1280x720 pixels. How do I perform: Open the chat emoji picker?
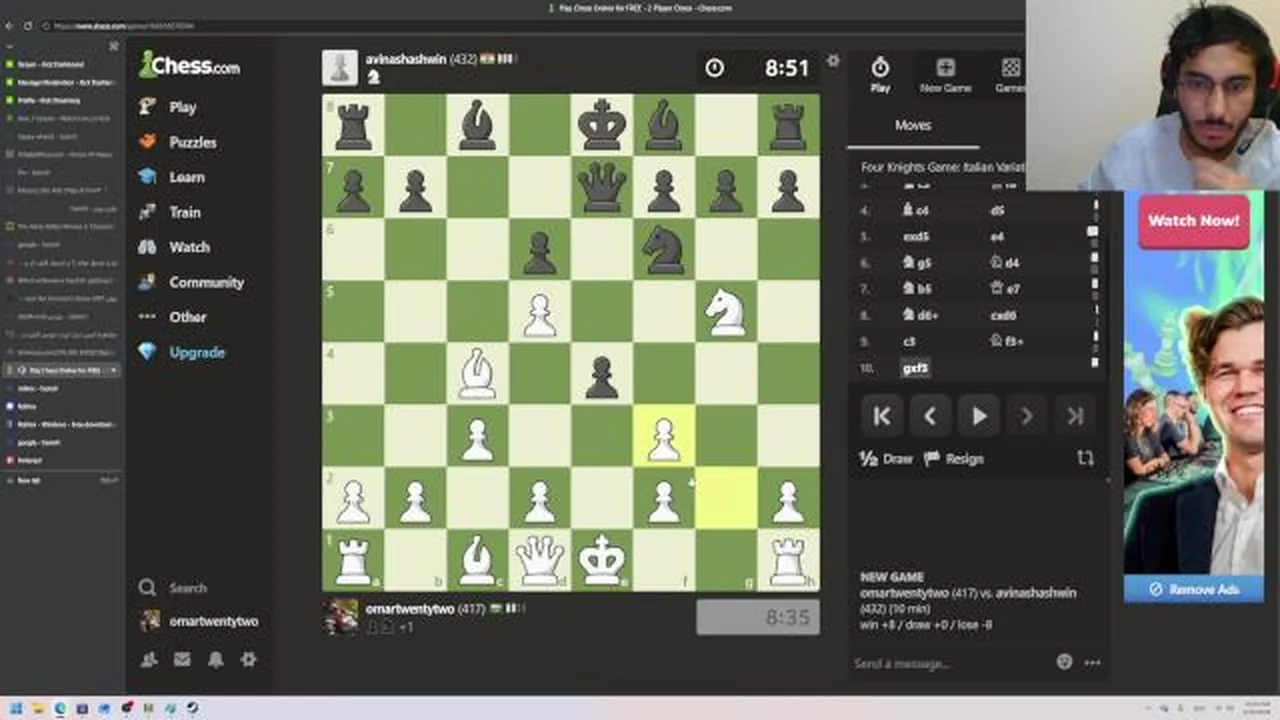coord(1064,662)
